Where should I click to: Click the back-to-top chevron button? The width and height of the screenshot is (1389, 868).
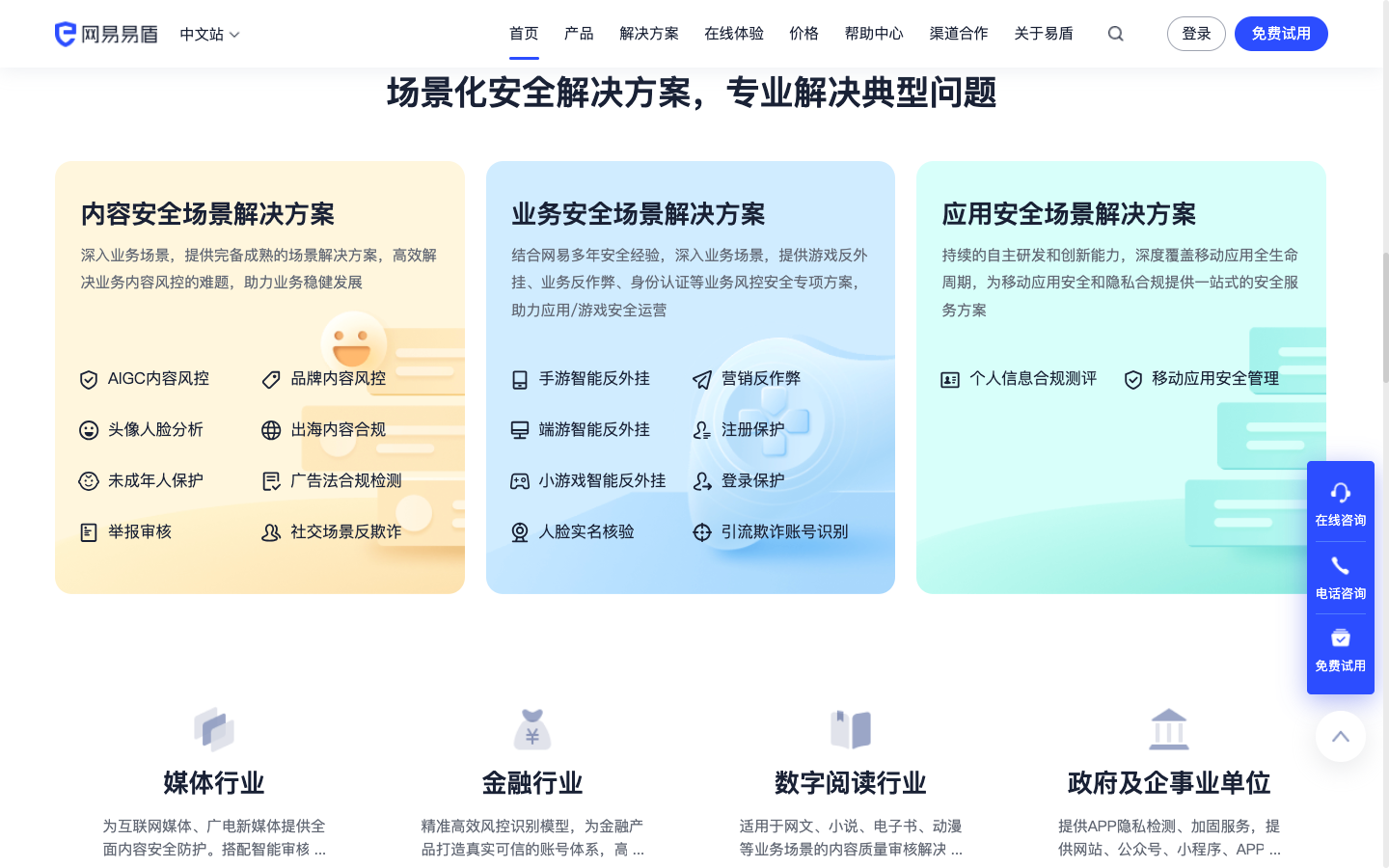1341,737
